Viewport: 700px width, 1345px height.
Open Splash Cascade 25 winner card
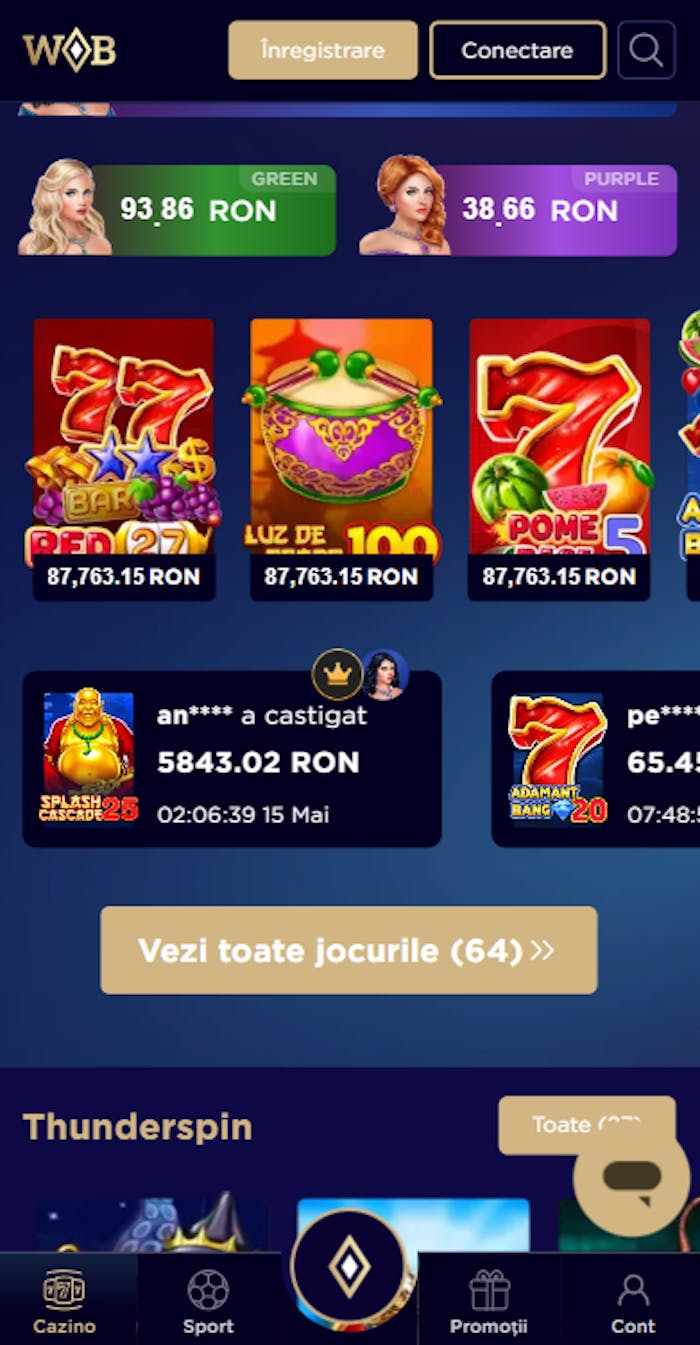pyautogui.click(x=232, y=759)
